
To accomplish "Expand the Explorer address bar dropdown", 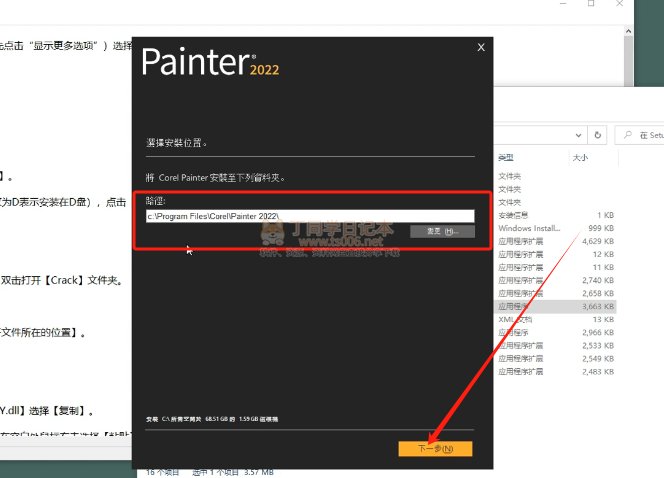I will click(x=578, y=135).
